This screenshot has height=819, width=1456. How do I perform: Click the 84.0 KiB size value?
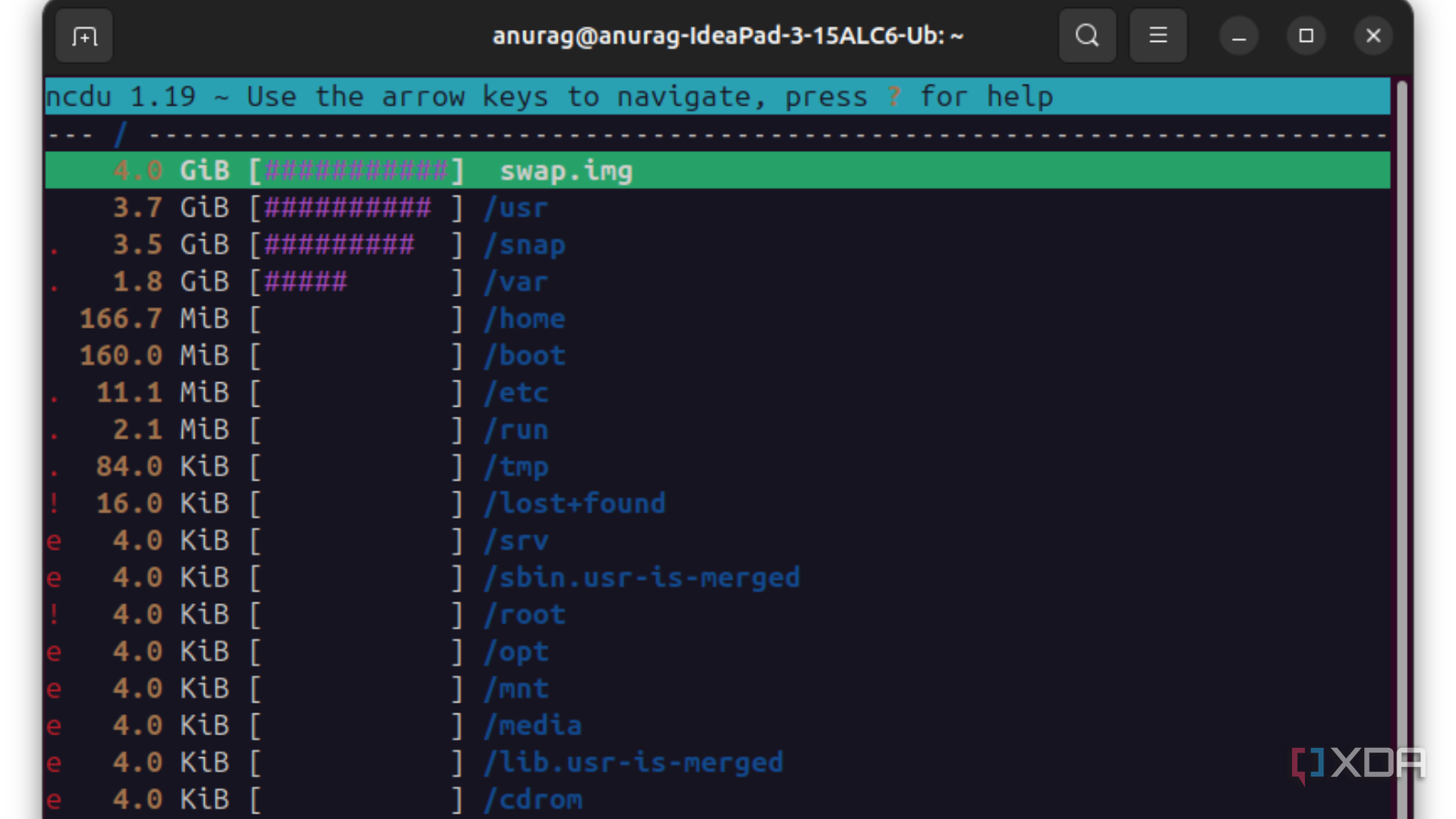(163, 467)
